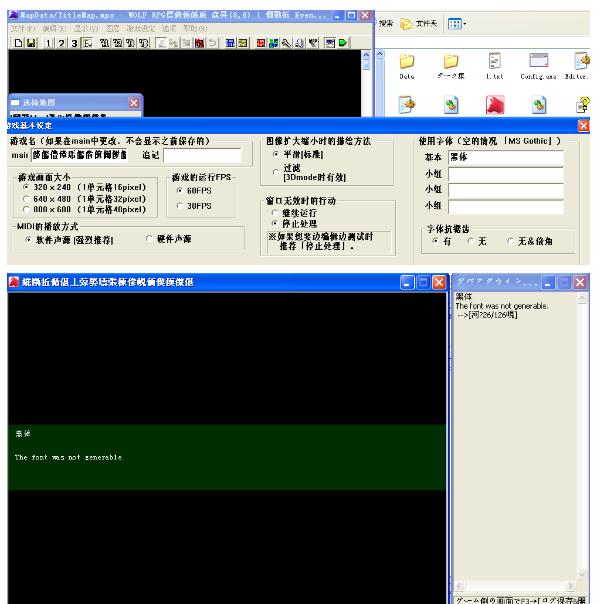Screen dimensions: 608x604
Task: Set font anti-aliasing to 有
Action: click(x=435, y=241)
